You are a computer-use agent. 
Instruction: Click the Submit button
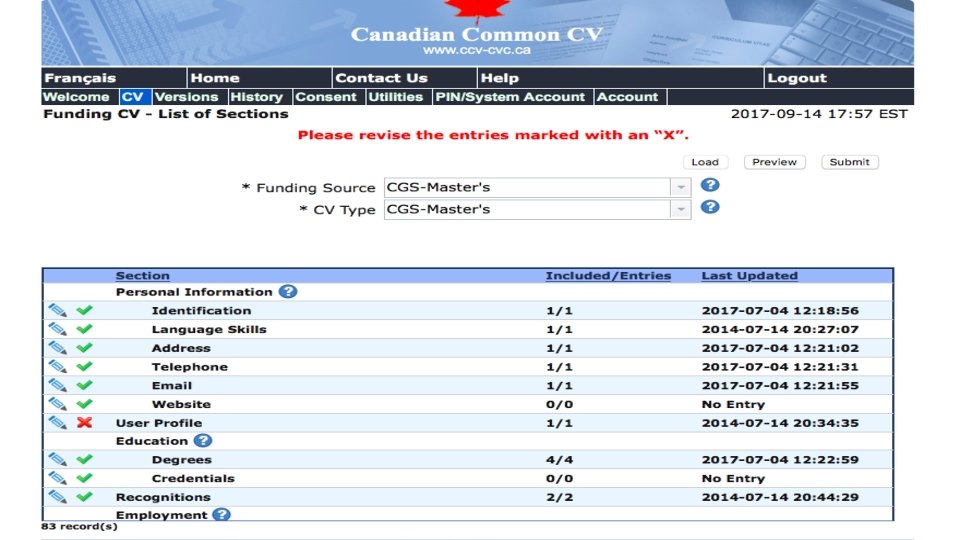[x=850, y=162]
